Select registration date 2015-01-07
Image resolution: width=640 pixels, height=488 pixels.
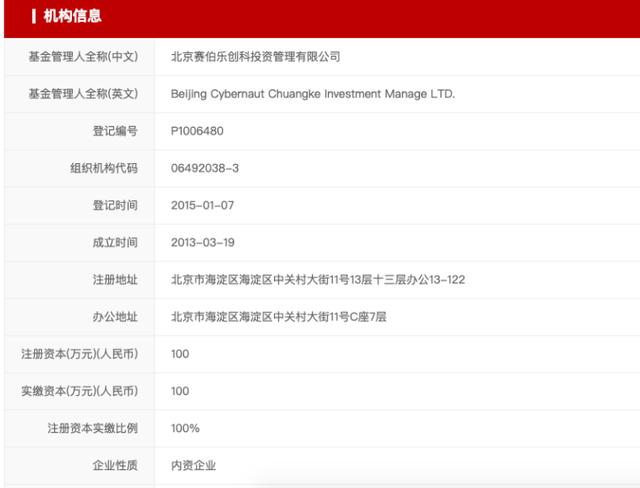[x=202, y=205]
